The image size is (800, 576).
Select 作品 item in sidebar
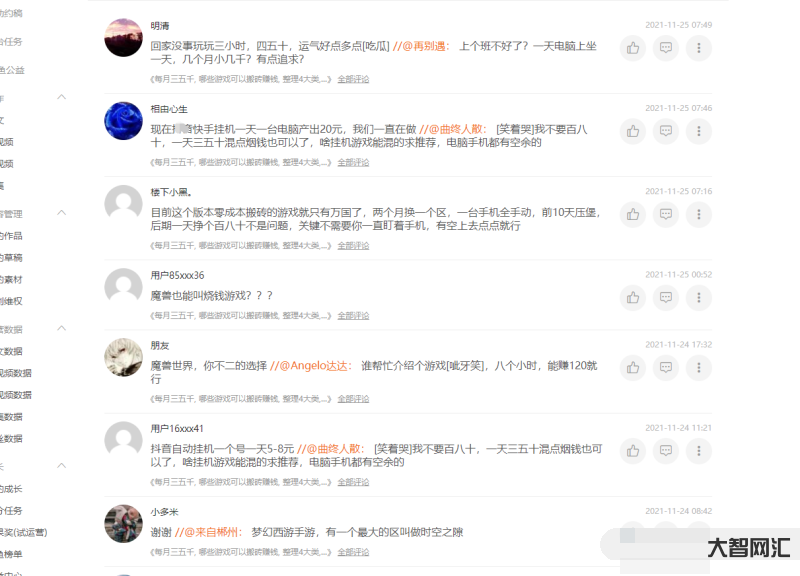click(11, 236)
